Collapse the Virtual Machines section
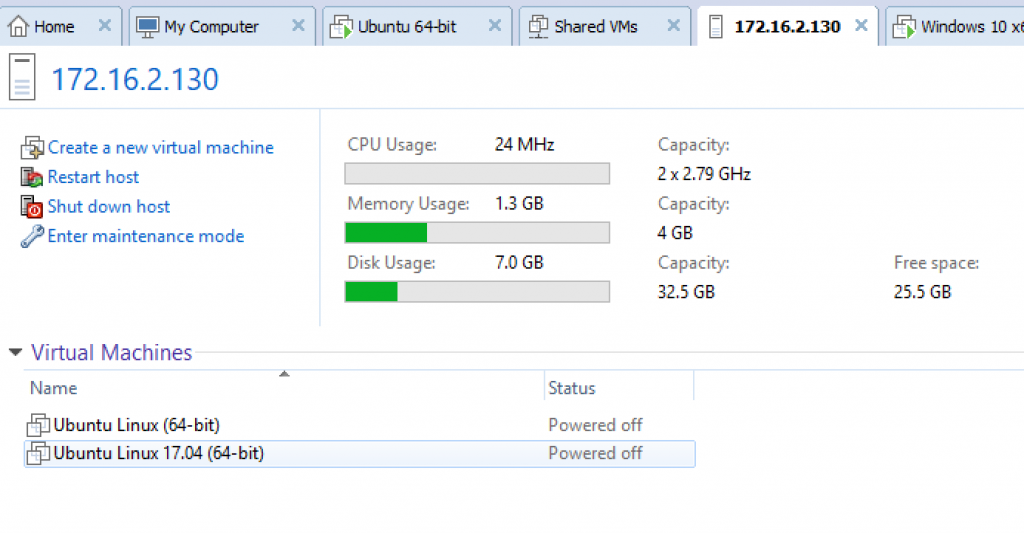Image resolution: width=1024 pixels, height=533 pixels. click(x=15, y=352)
